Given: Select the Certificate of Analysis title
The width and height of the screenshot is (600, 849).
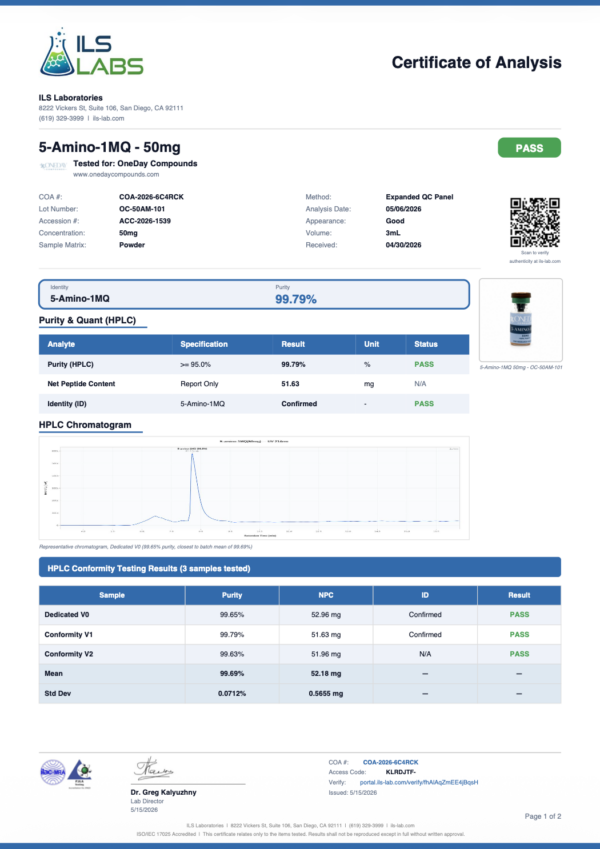Looking at the screenshot, I should pyautogui.click(x=477, y=62).
